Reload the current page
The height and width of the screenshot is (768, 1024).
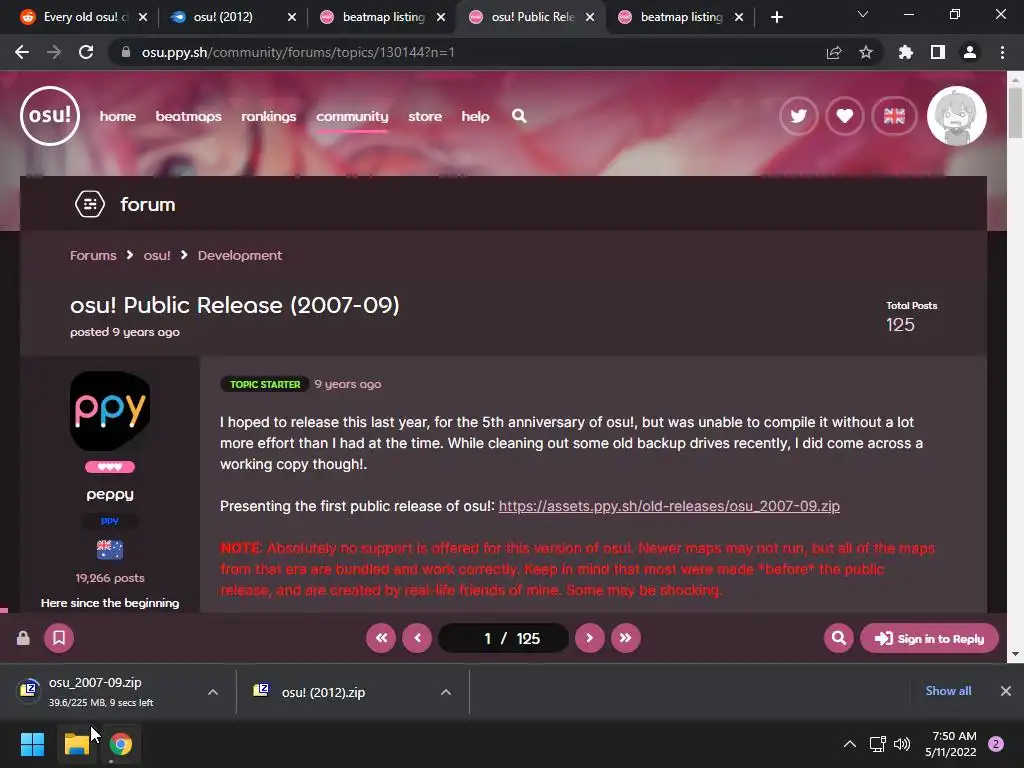click(86, 52)
